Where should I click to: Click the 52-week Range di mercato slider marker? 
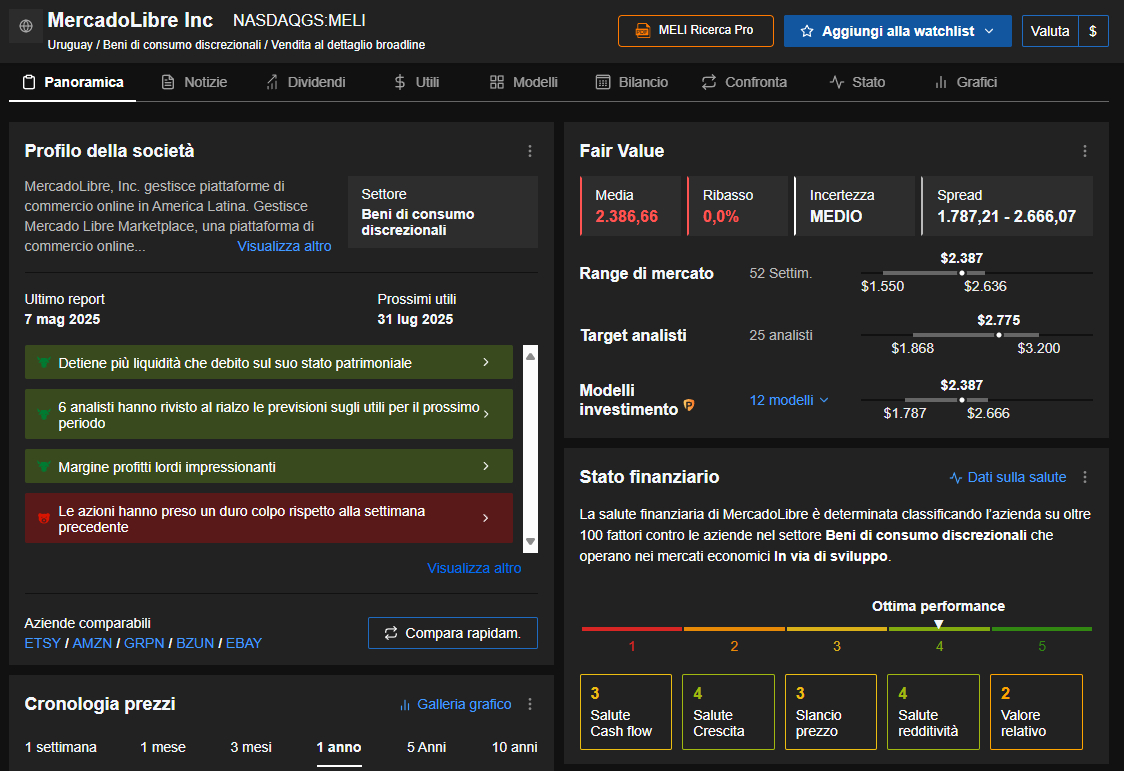click(962, 273)
